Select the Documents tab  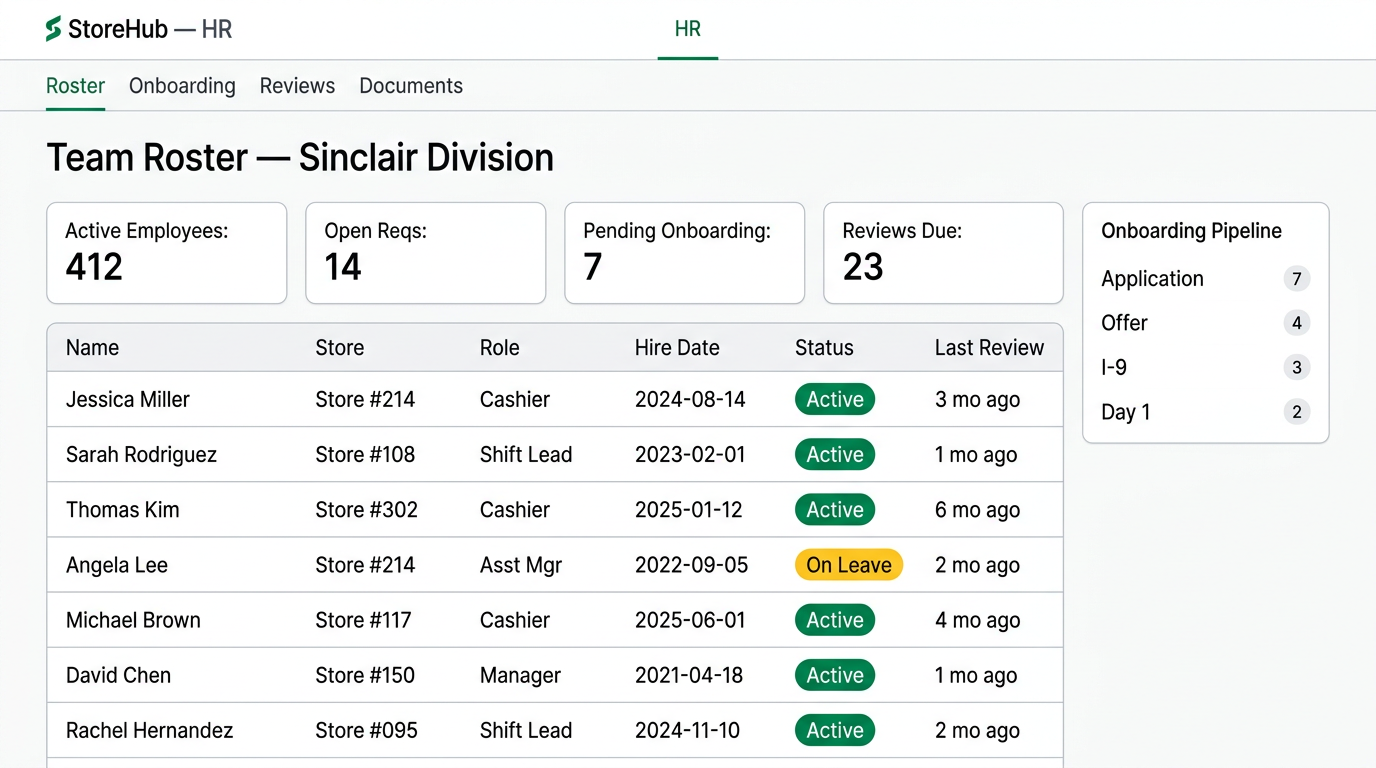[411, 86]
